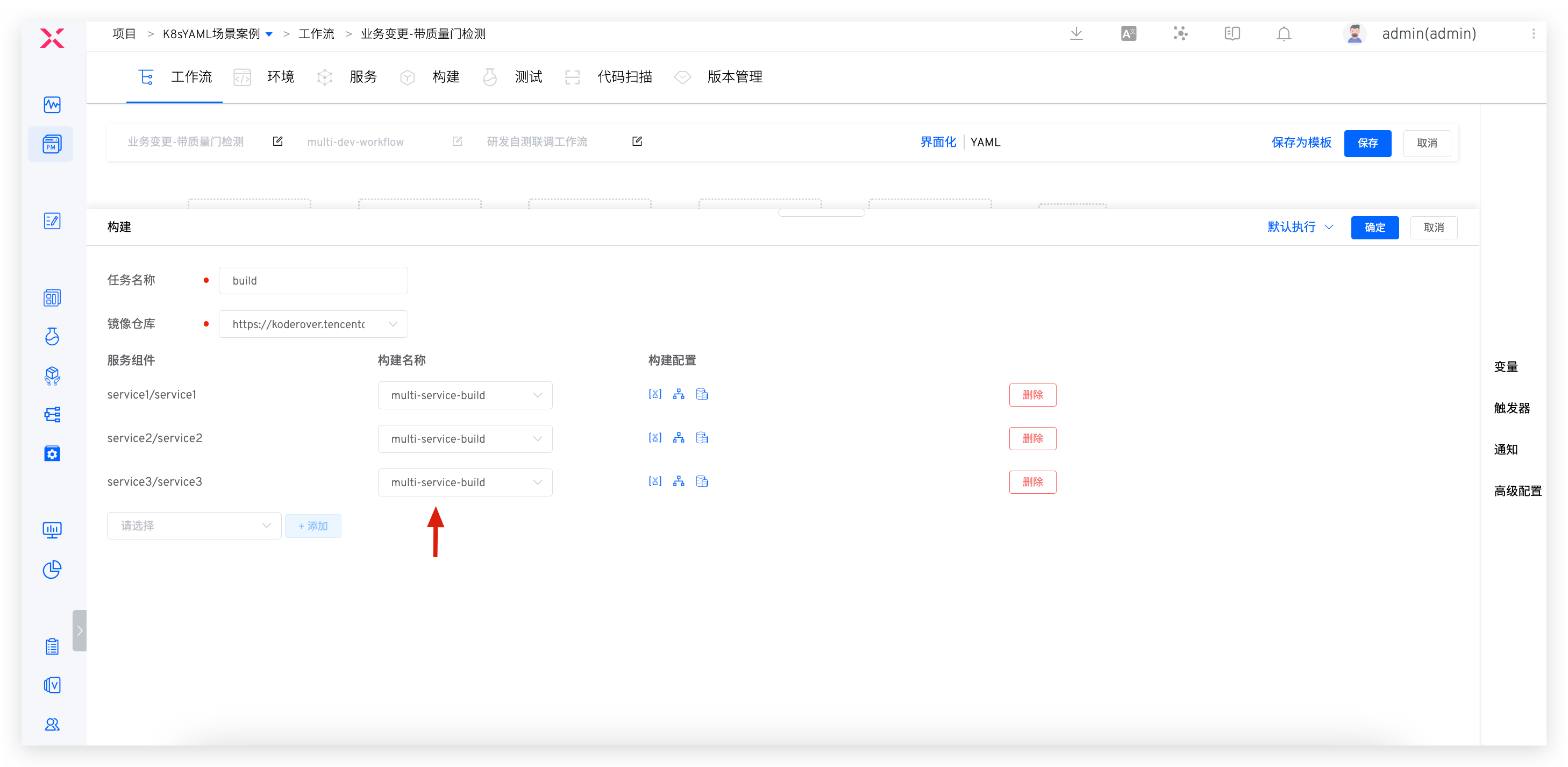Click the 保存为模板 link
The width and height of the screenshot is (1568, 767).
click(1301, 143)
